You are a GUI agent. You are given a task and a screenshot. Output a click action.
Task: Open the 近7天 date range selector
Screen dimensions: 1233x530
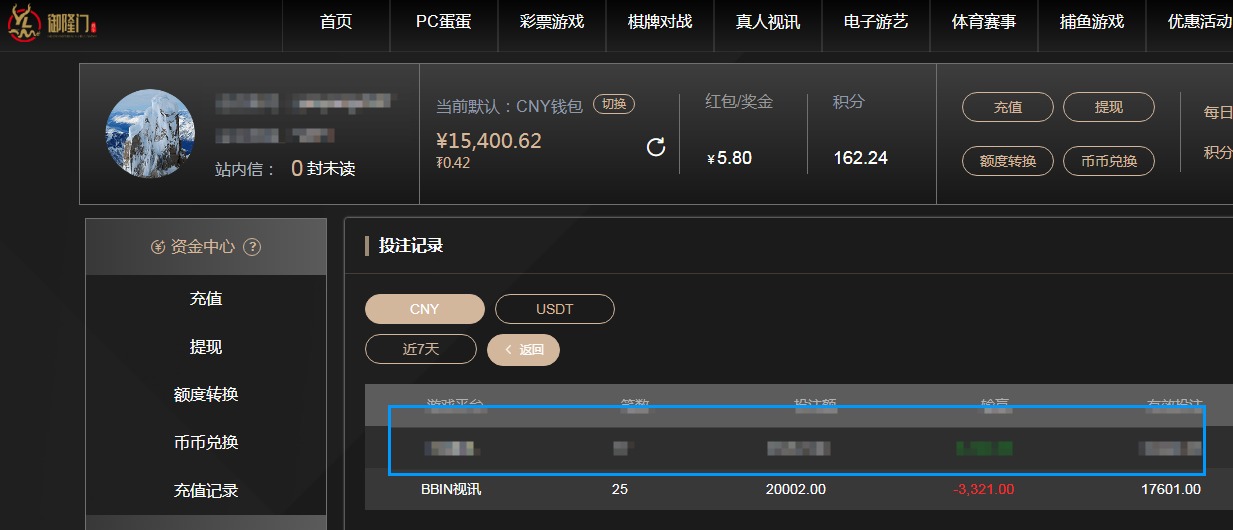[x=421, y=349]
